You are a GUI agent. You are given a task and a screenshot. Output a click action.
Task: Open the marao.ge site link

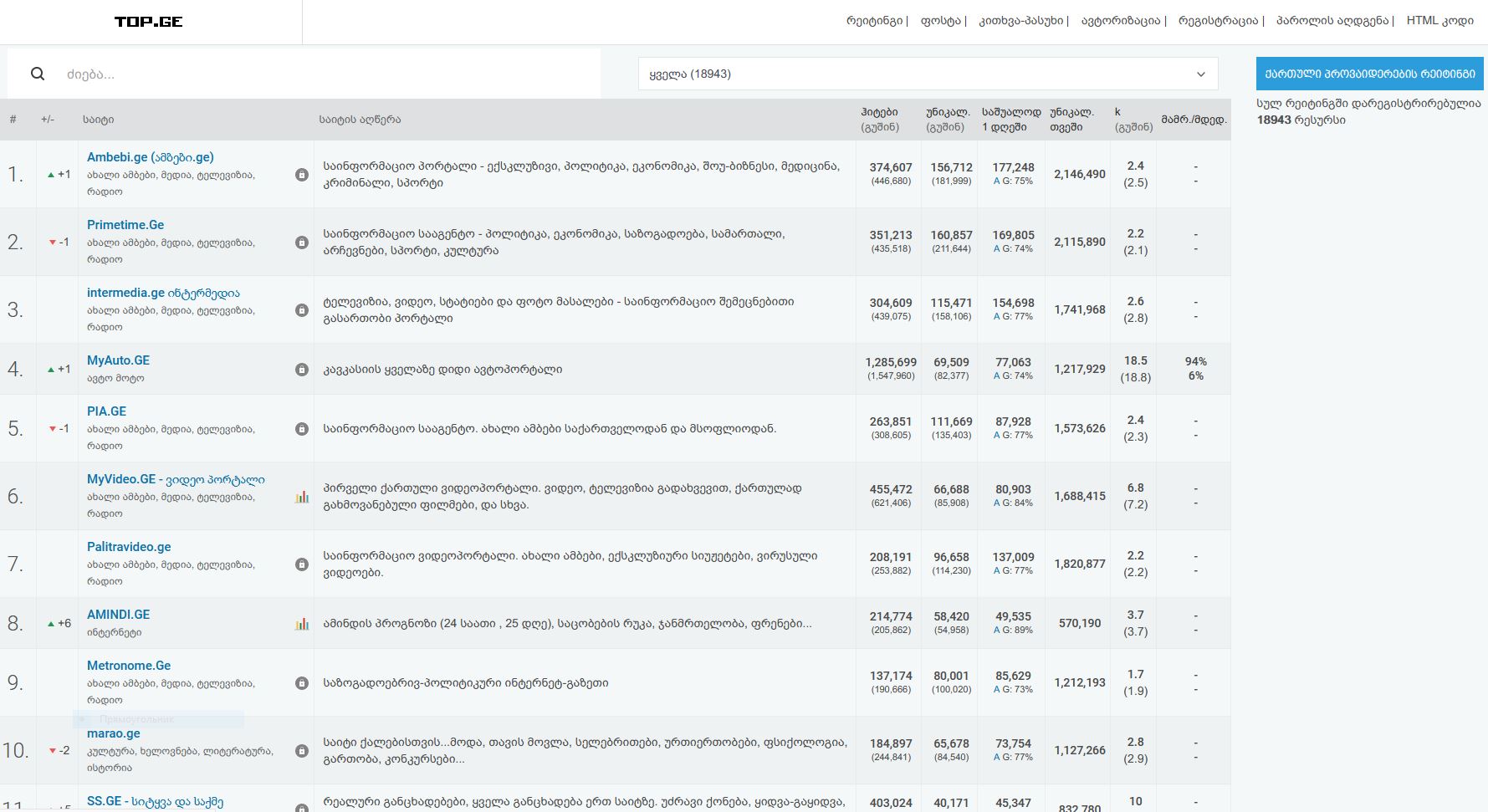pos(114,733)
